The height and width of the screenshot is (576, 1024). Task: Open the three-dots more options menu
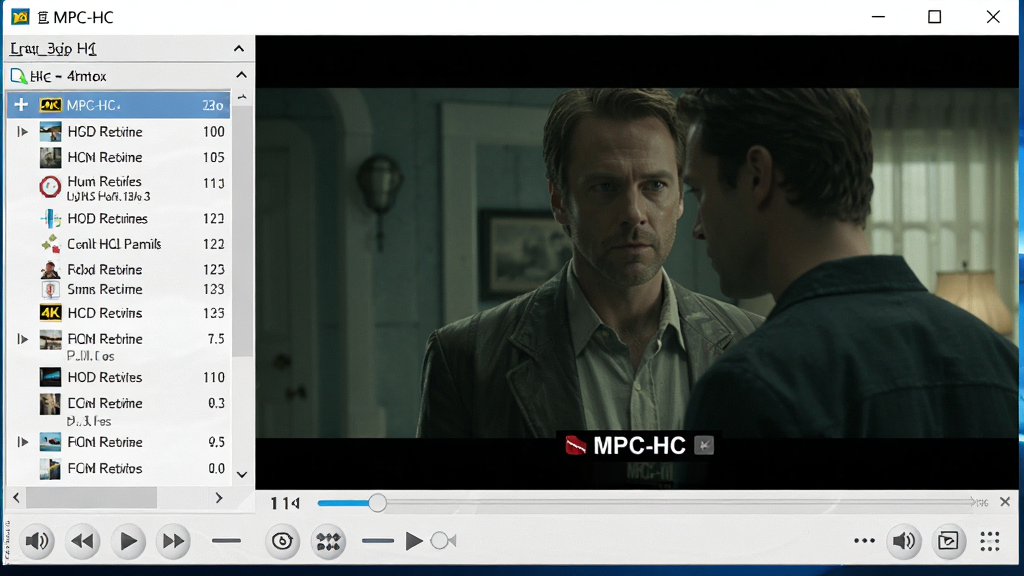click(x=864, y=541)
